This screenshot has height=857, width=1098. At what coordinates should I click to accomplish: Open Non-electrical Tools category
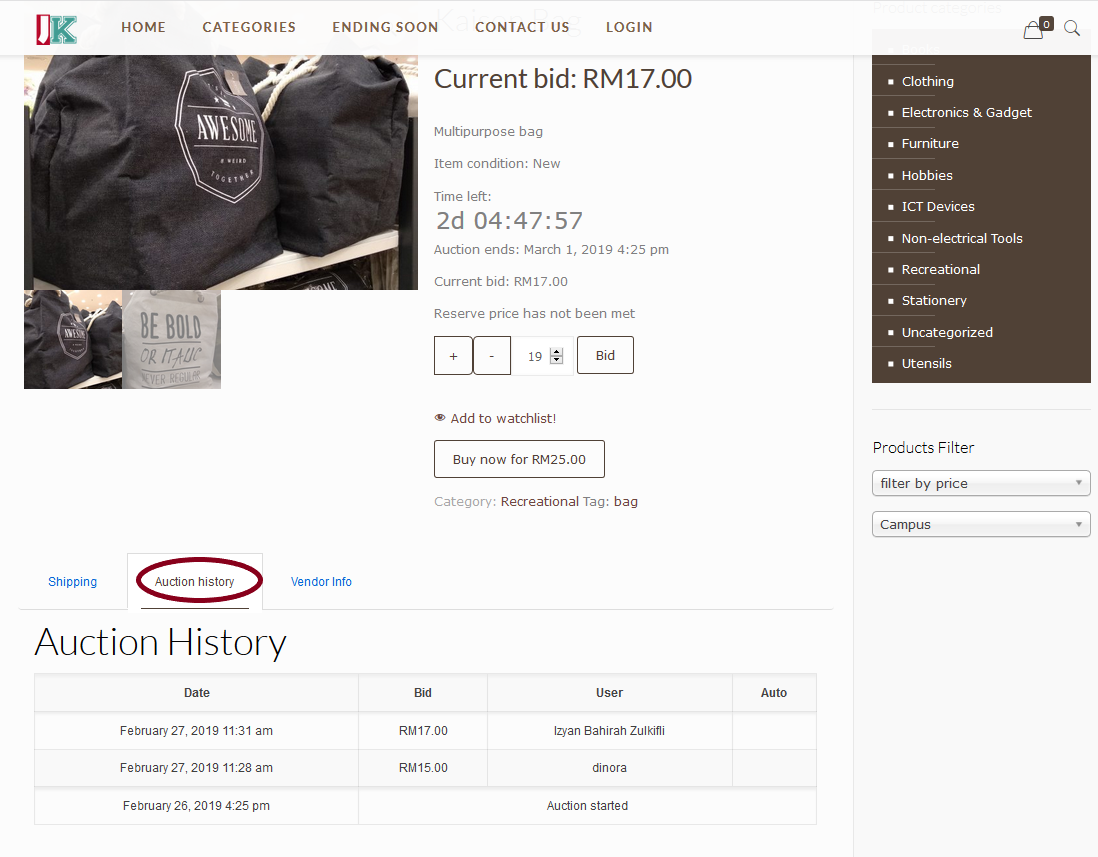pos(961,238)
